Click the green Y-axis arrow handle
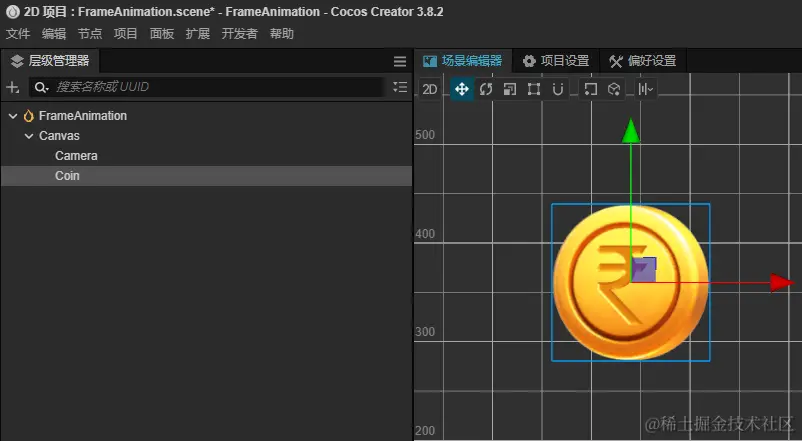The image size is (802, 441). click(x=631, y=130)
